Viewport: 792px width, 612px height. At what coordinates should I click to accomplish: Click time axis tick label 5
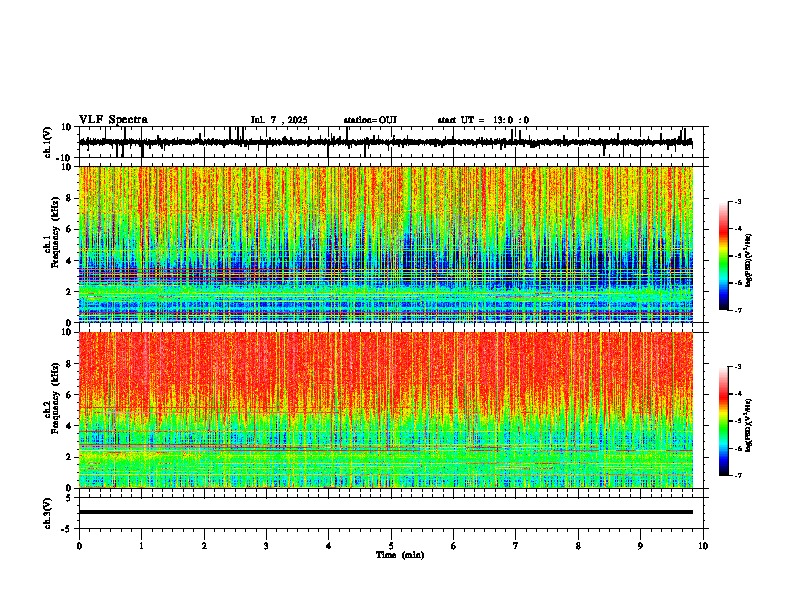coord(391,546)
